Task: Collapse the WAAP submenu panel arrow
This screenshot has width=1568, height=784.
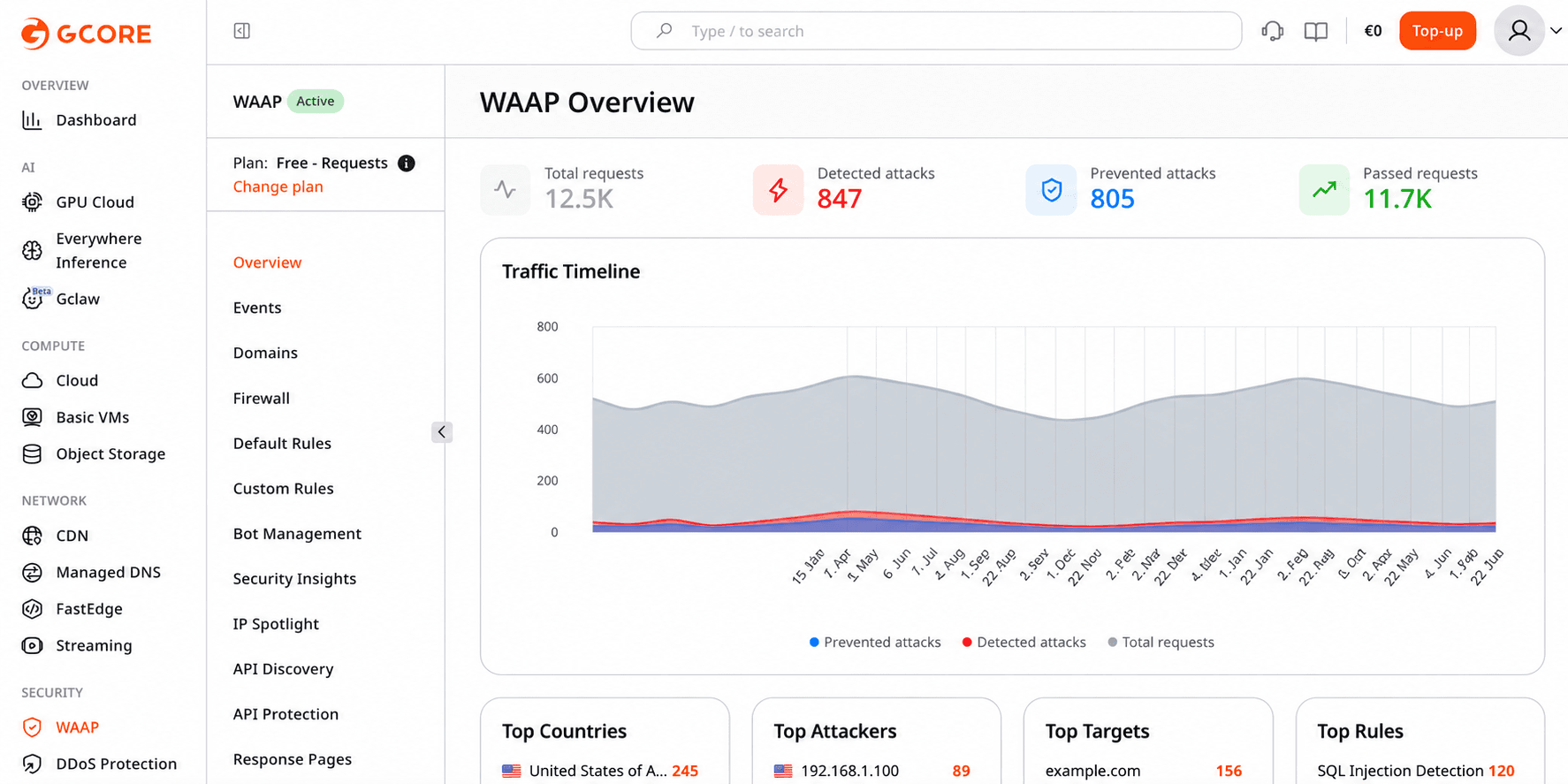Action: coord(442,432)
